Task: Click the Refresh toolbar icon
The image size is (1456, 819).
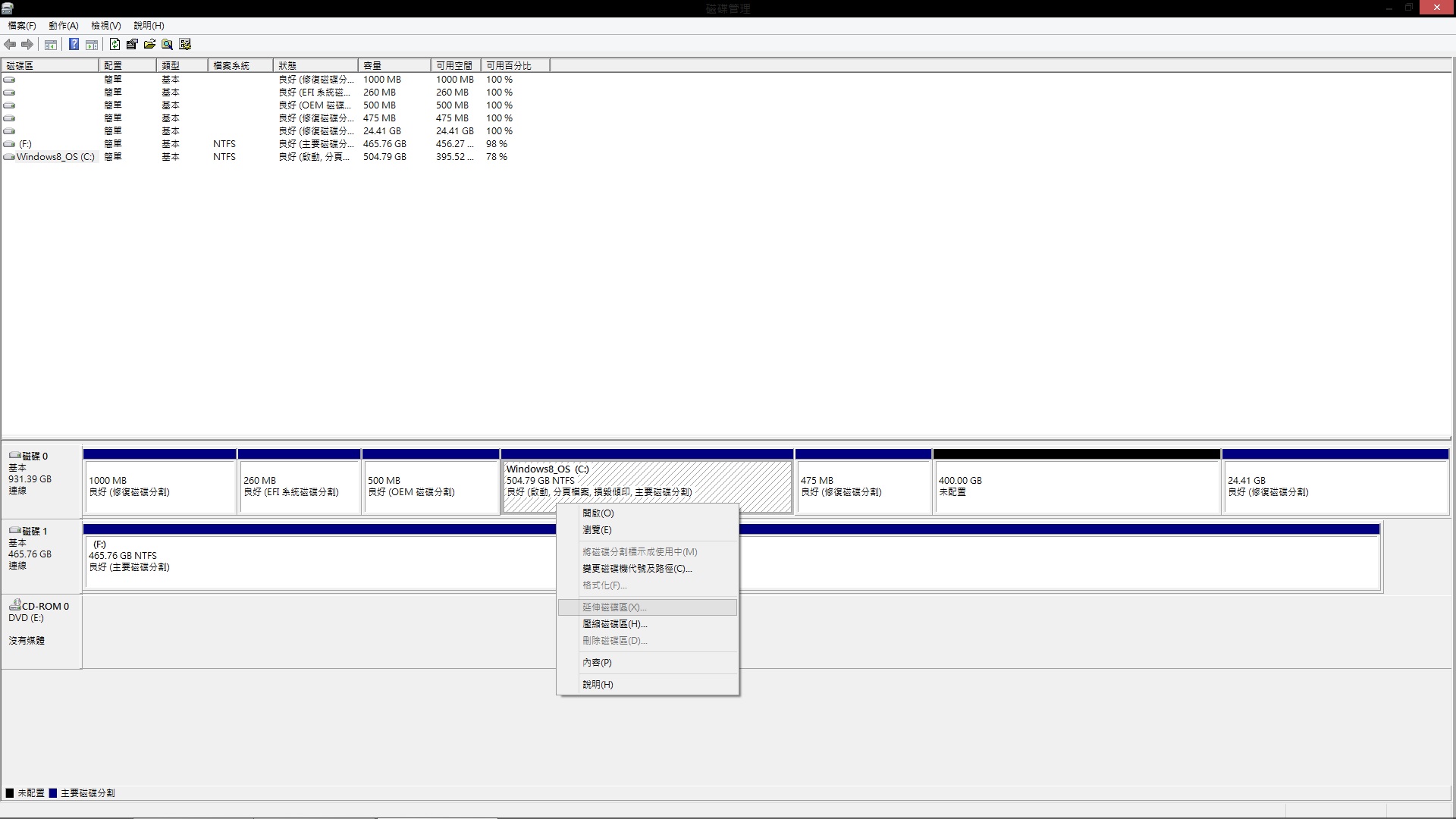Action: pyautogui.click(x=115, y=45)
